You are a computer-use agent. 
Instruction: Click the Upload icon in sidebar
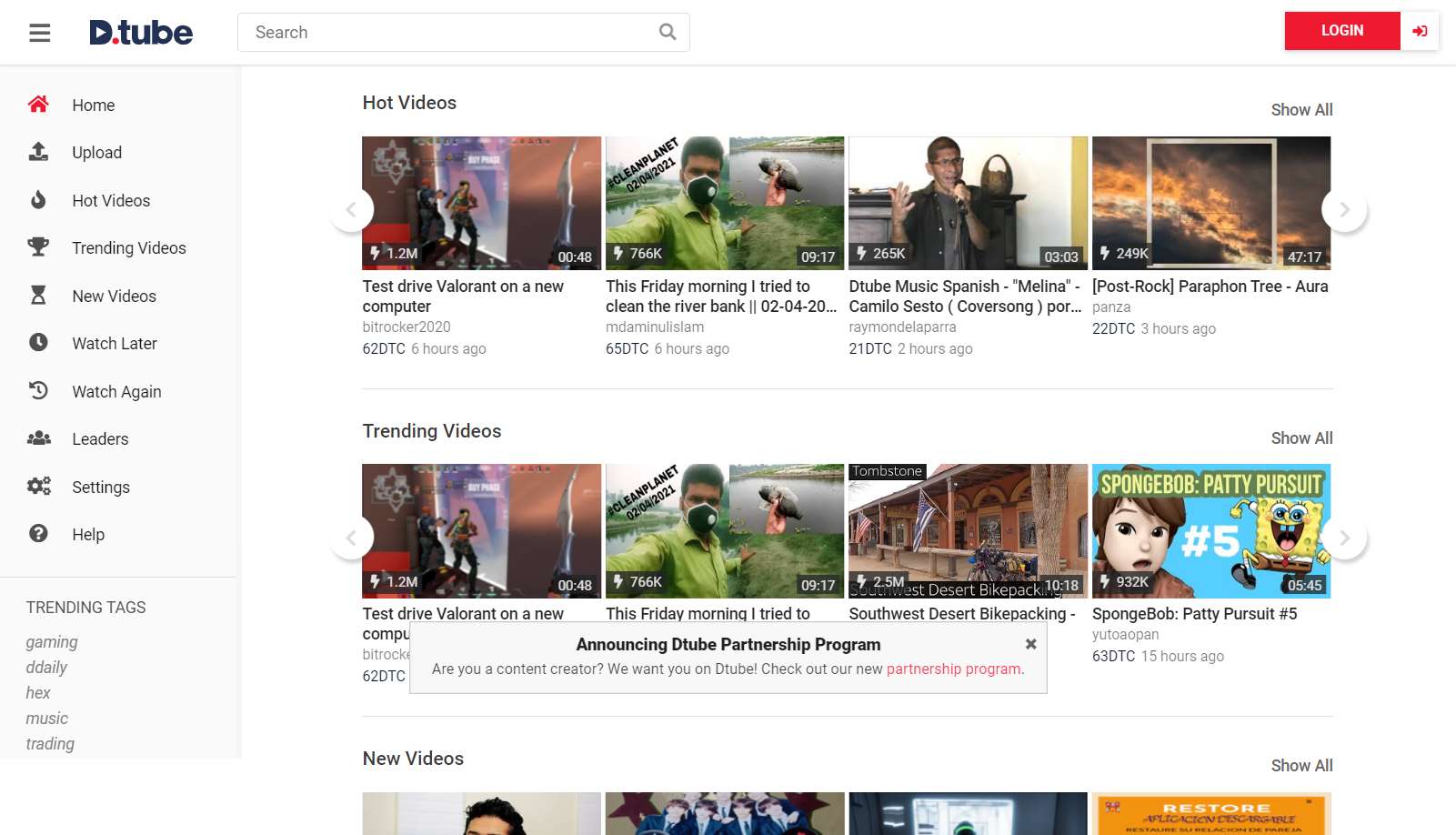click(x=38, y=152)
